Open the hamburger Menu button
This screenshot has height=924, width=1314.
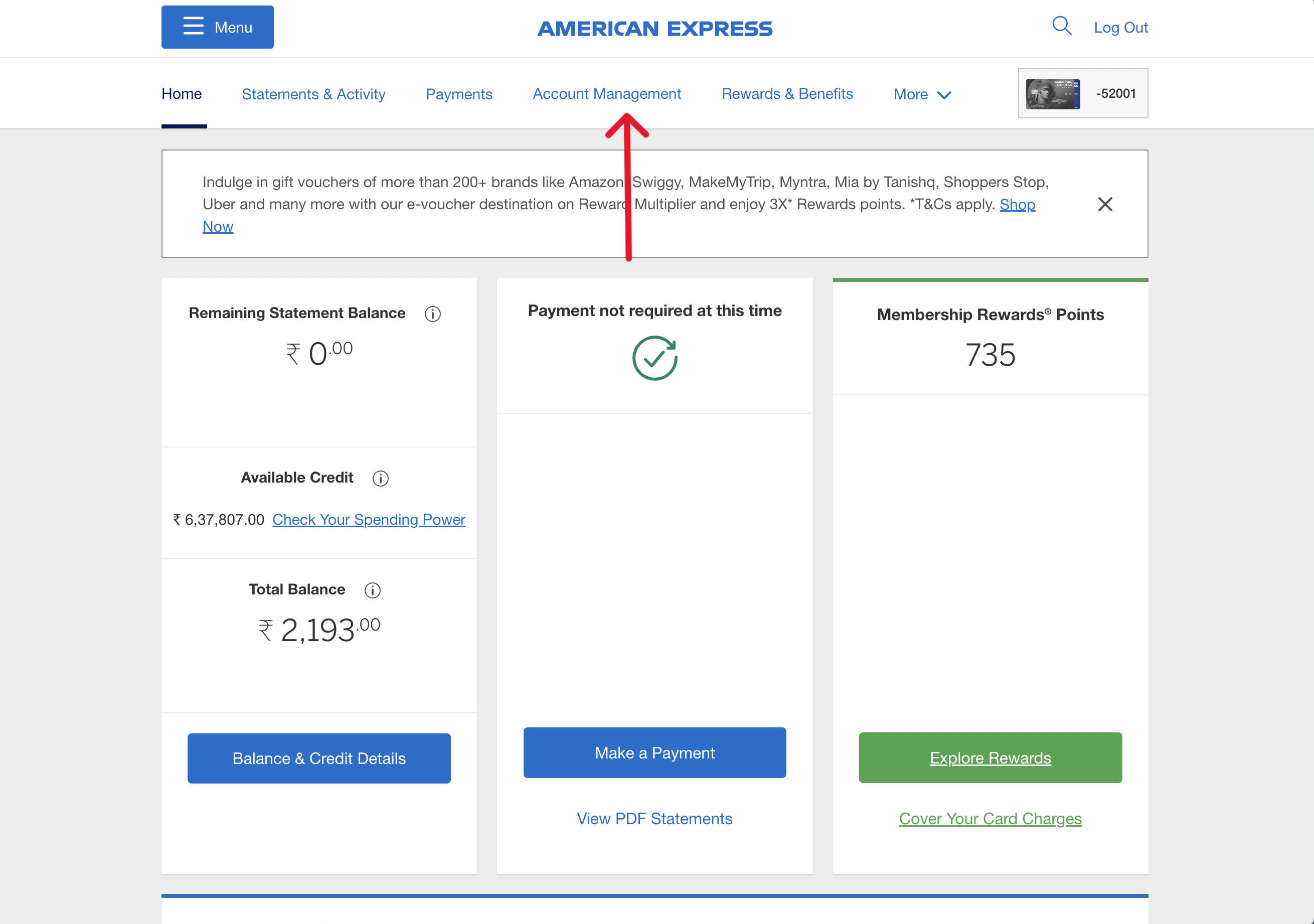click(x=217, y=27)
